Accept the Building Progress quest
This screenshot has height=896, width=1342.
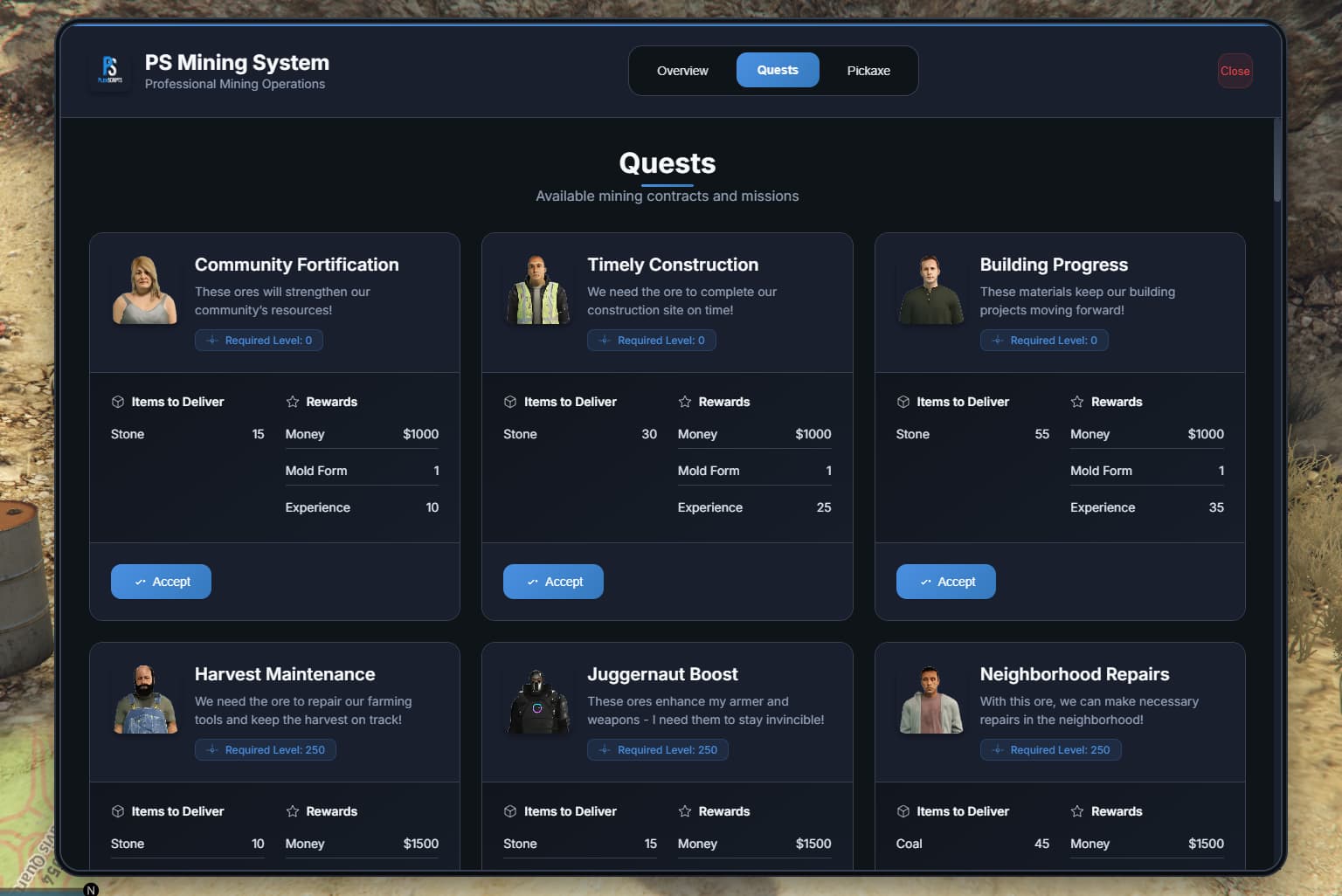946,582
